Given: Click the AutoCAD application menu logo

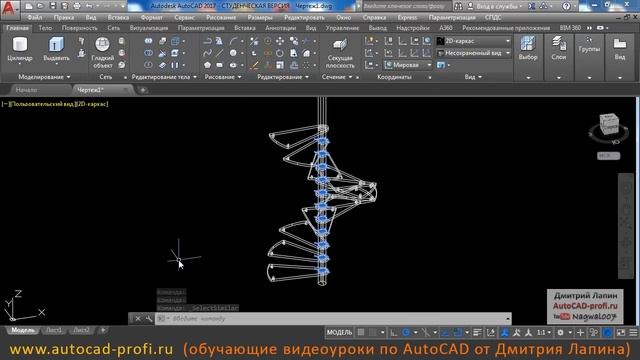Looking at the screenshot, I should tap(9, 9).
